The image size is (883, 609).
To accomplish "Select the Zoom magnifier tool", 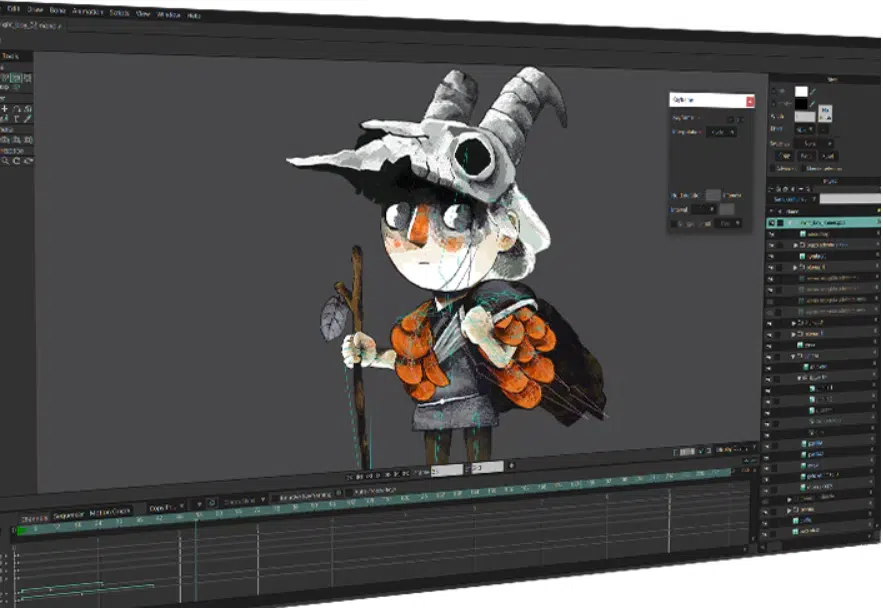I will pos(5,161).
